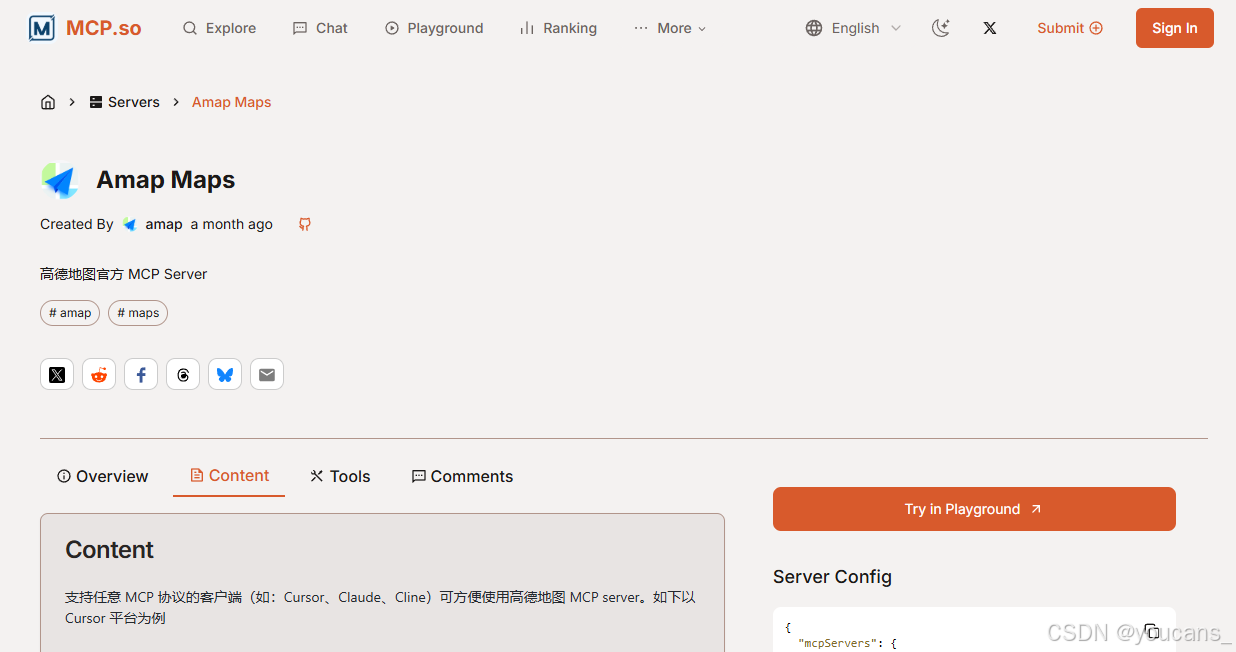Share on X via square icon

click(57, 375)
